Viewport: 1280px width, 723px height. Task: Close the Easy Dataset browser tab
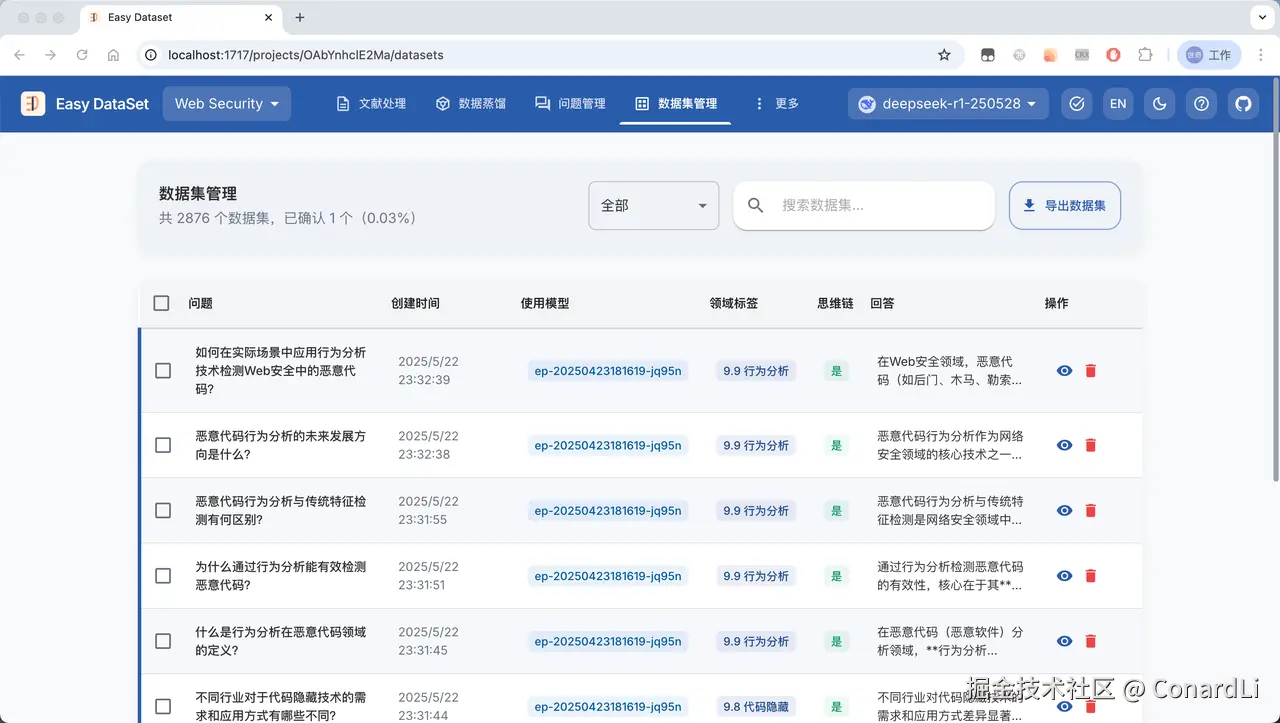click(269, 17)
